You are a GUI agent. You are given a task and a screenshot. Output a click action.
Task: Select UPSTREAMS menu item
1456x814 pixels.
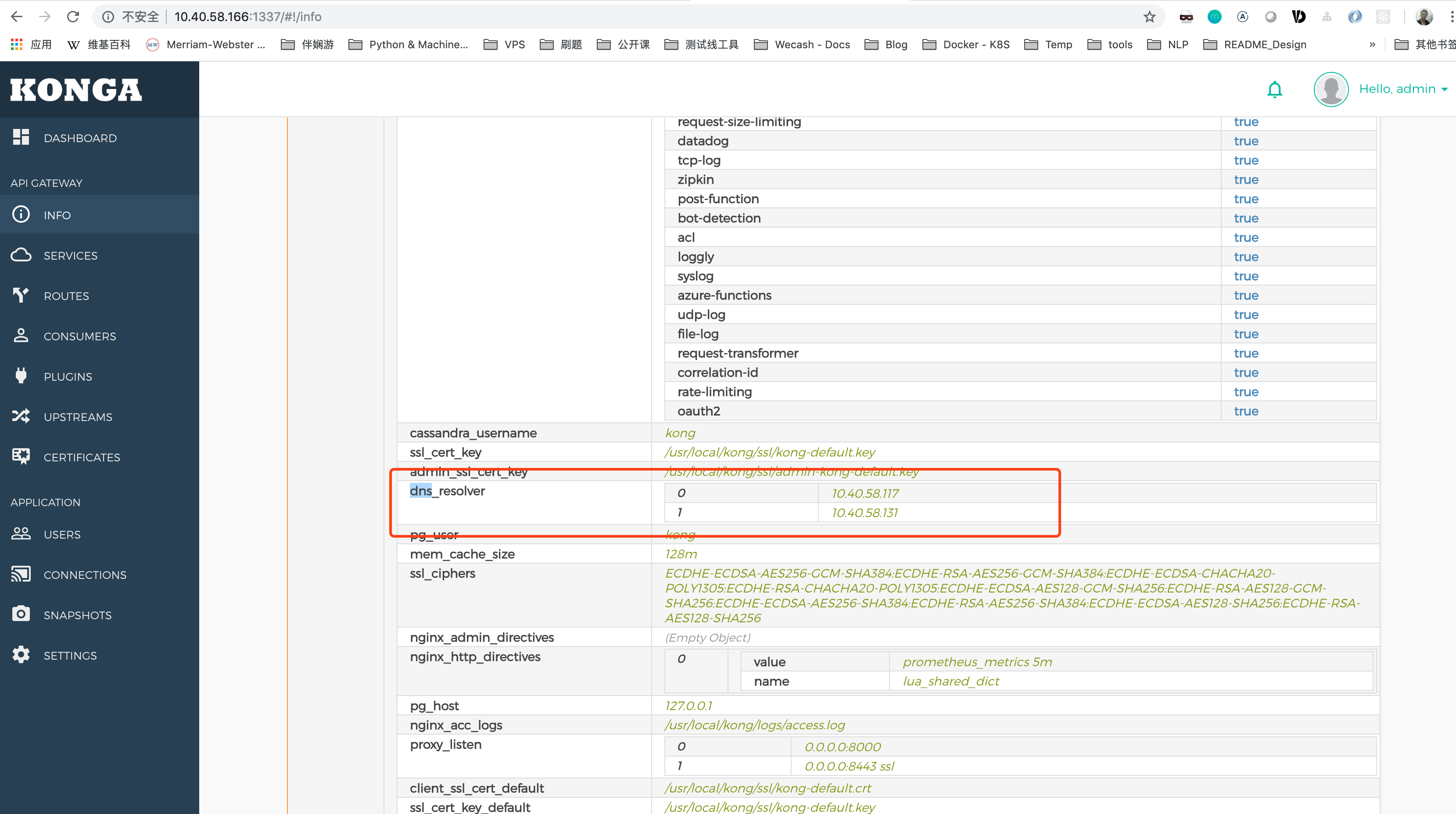coord(78,417)
